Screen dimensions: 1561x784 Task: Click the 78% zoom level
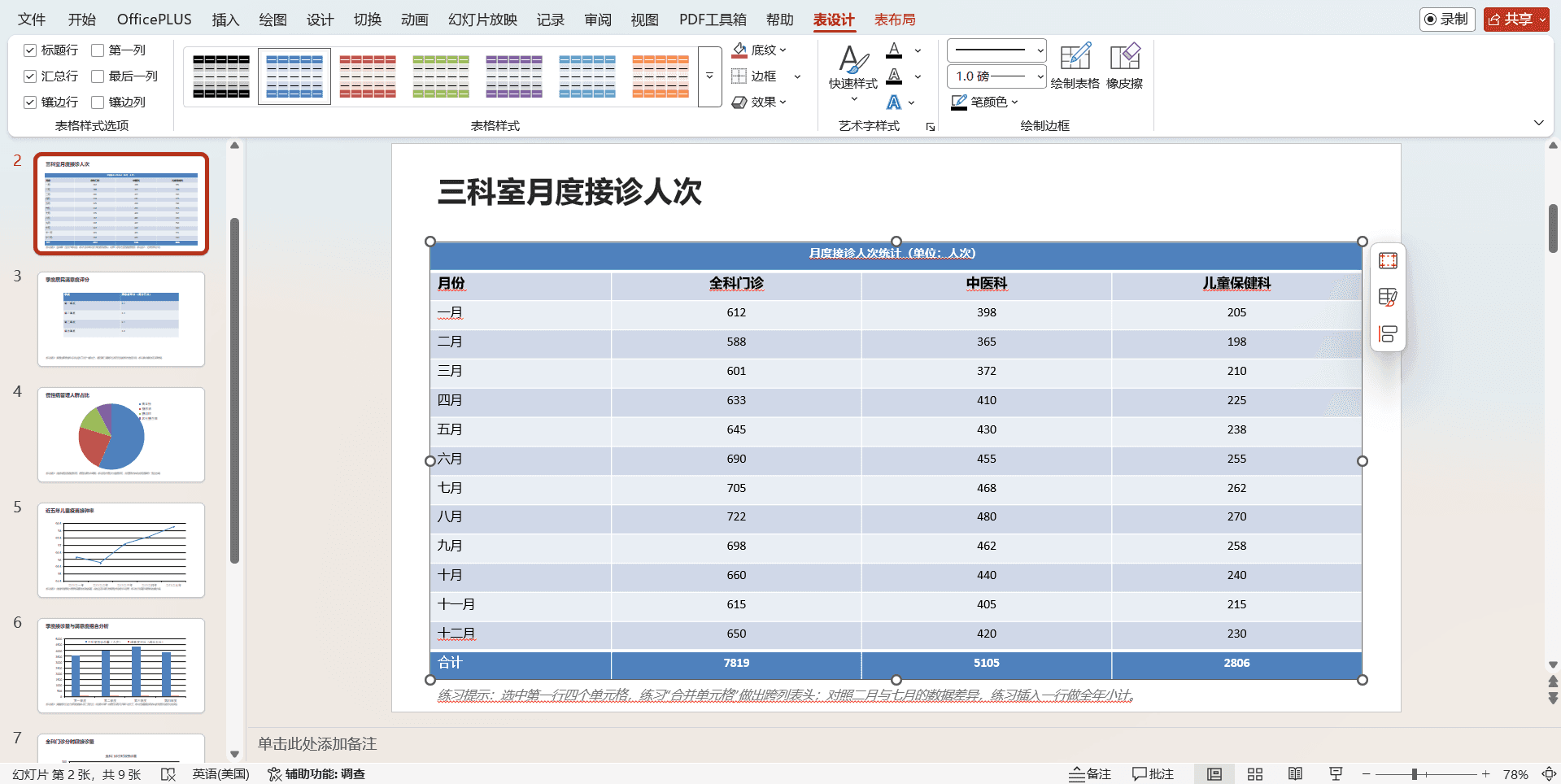click(1515, 774)
